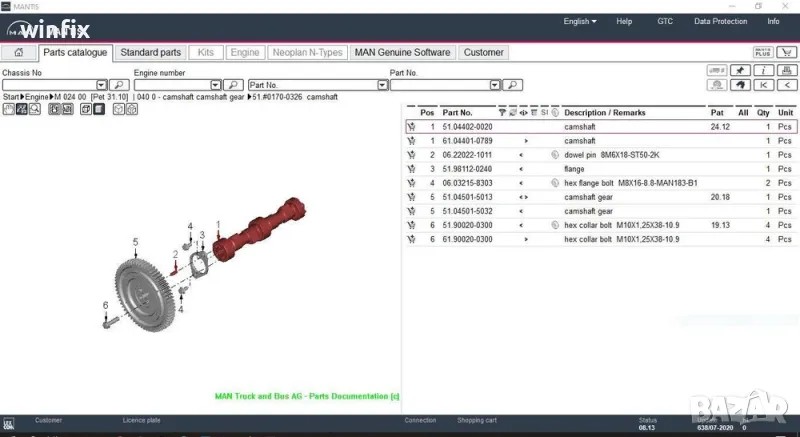Image resolution: width=800 pixels, height=437 pixels.
Task: Search by chassis number magnifier button
Action: click(119, 85)
